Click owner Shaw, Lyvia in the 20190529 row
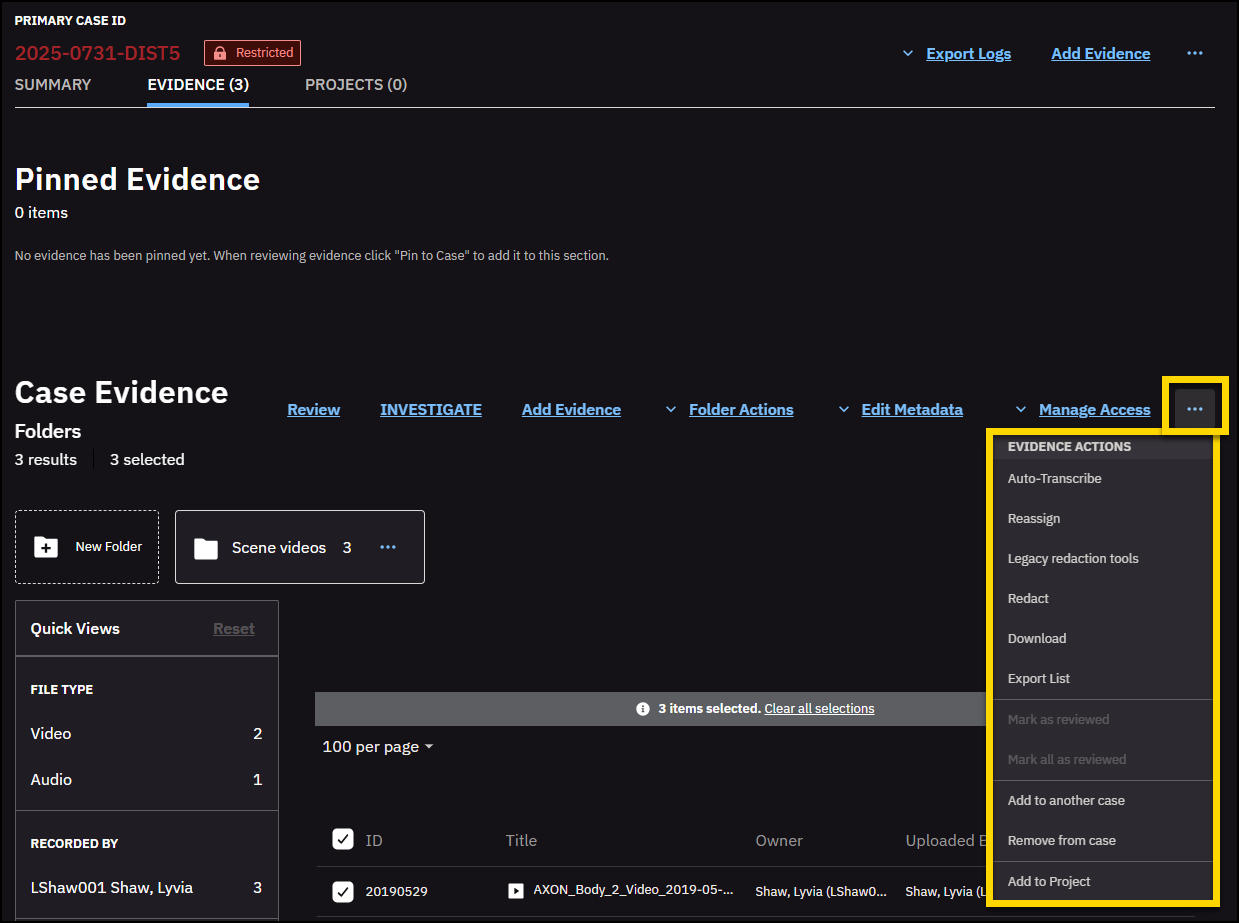This screenshot has width=1239, height=923. [x=821, y=891]
